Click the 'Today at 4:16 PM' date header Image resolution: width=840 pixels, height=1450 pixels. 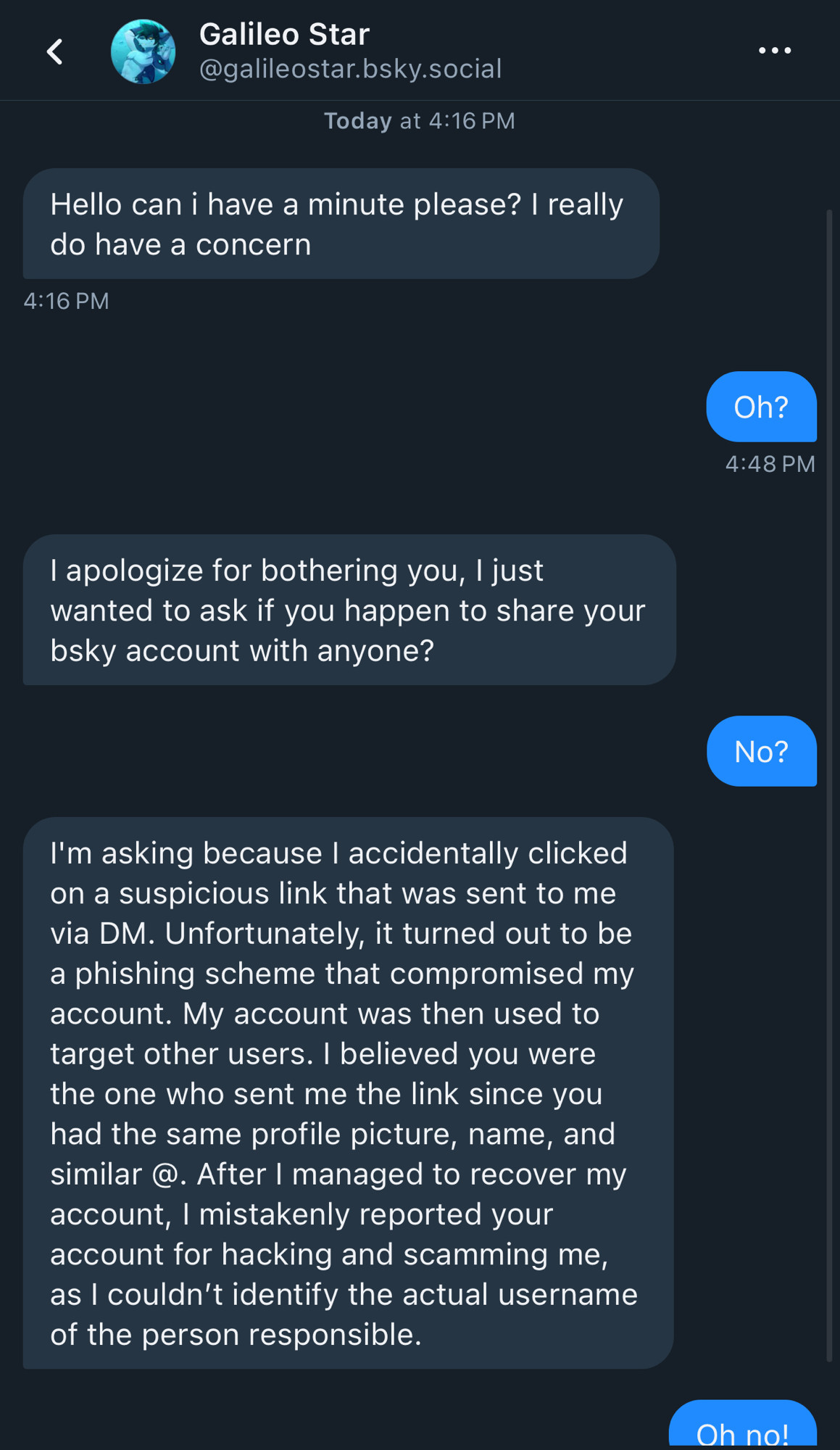[419, 120]
